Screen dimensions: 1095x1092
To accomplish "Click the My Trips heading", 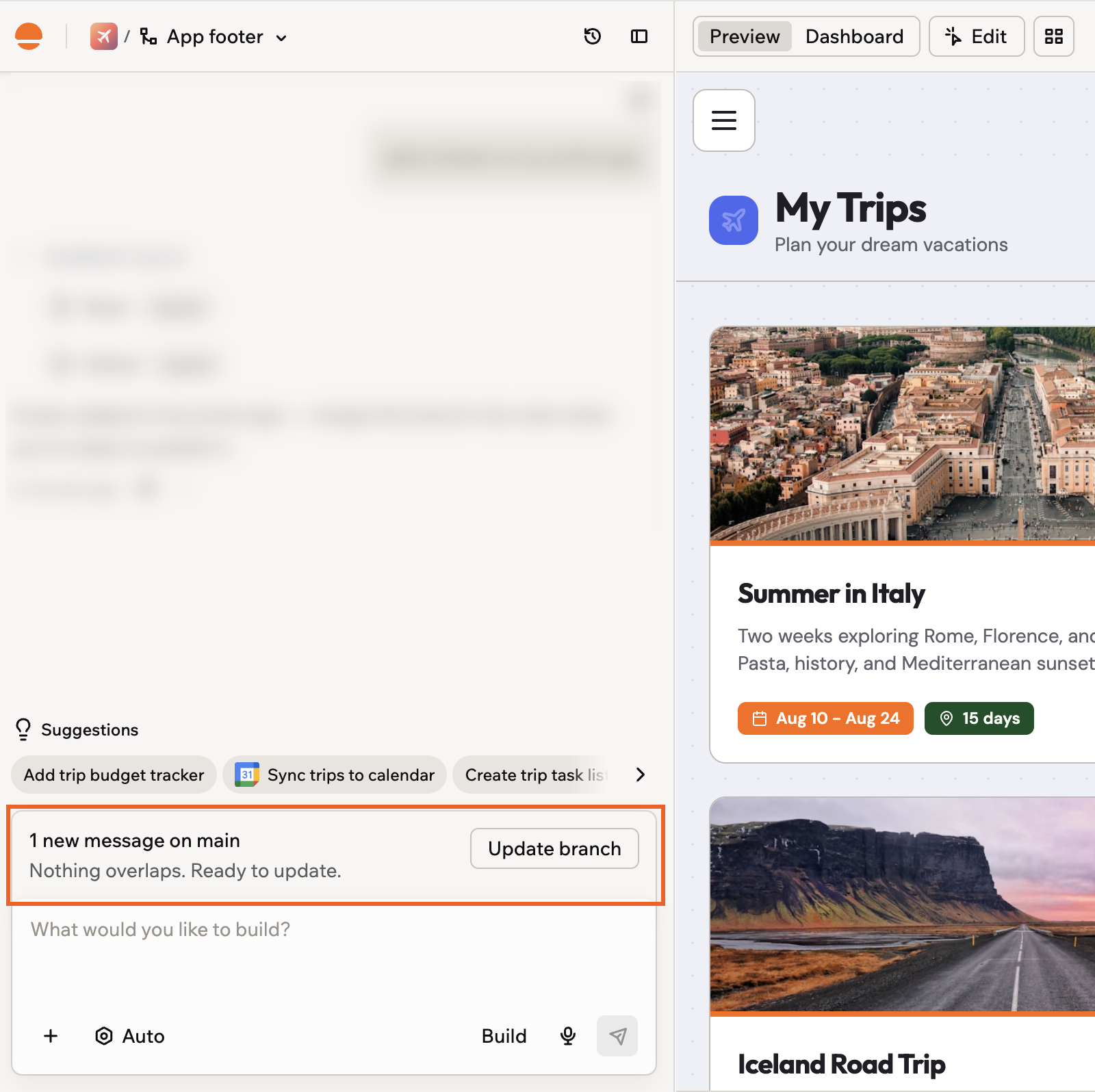I will [x=851, y=208].
